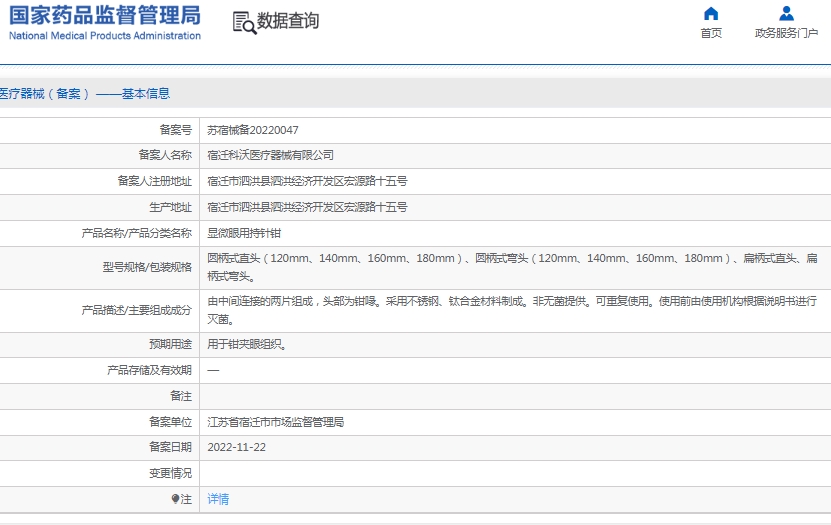831x525 pixels.
Task: Select the intended use 用于钳夹眼组织。
Action: tap(247, 344)
